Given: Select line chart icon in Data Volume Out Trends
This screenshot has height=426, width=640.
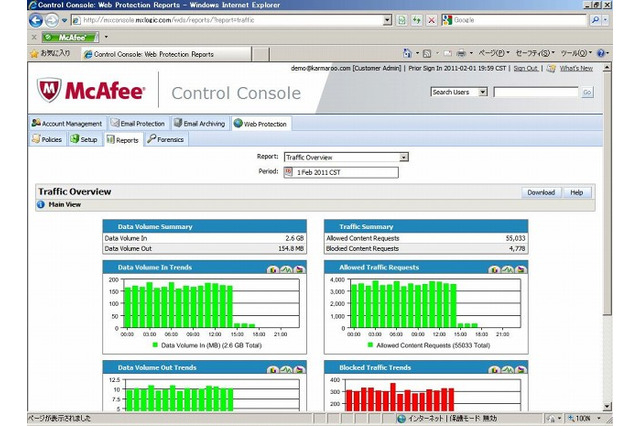Looking at the screenshot, I should tap(286, 369).
